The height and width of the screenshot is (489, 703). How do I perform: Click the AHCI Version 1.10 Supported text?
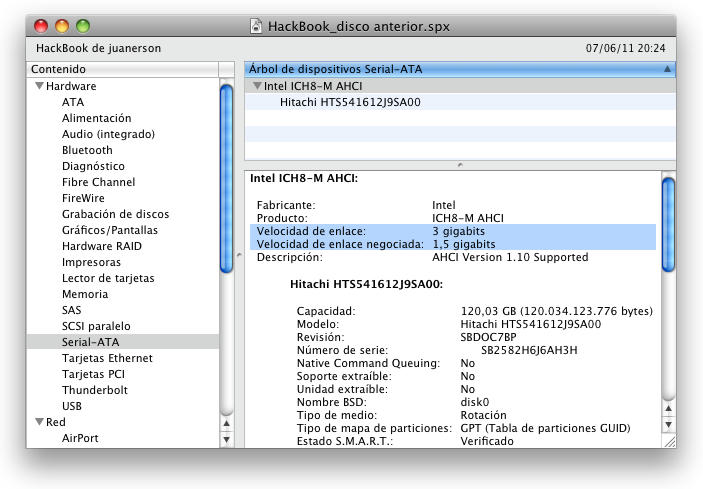pos(510,257)
